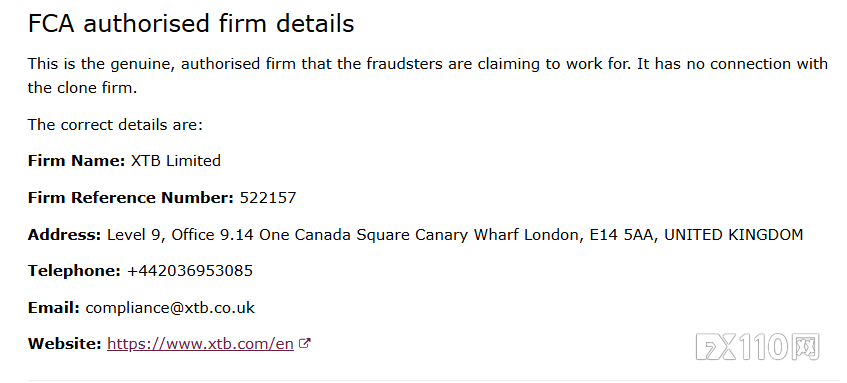The width and height of the screenshot is (847, 383).
Task: Click the external link icon after the URL
Action: 305,343
